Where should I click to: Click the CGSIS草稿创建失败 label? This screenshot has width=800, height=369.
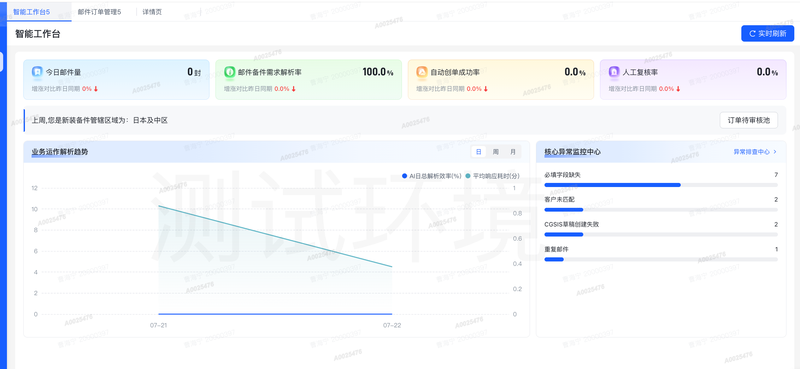(x=571, y=224)
